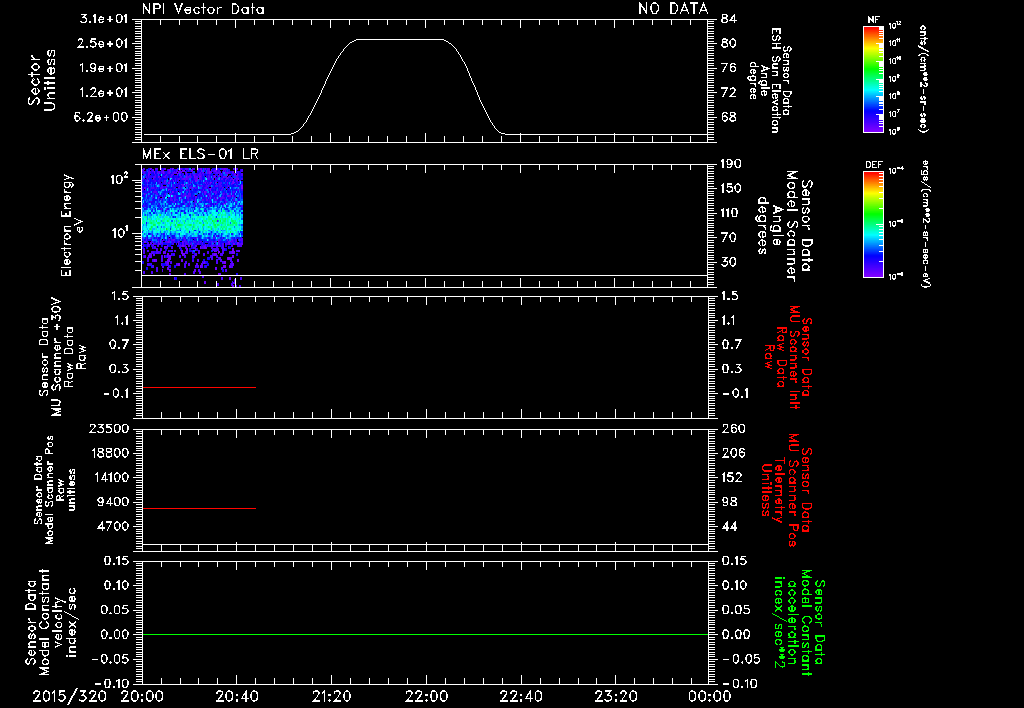Click the red "MU Scanner Int Raw Data" axis title

point(786,357)
